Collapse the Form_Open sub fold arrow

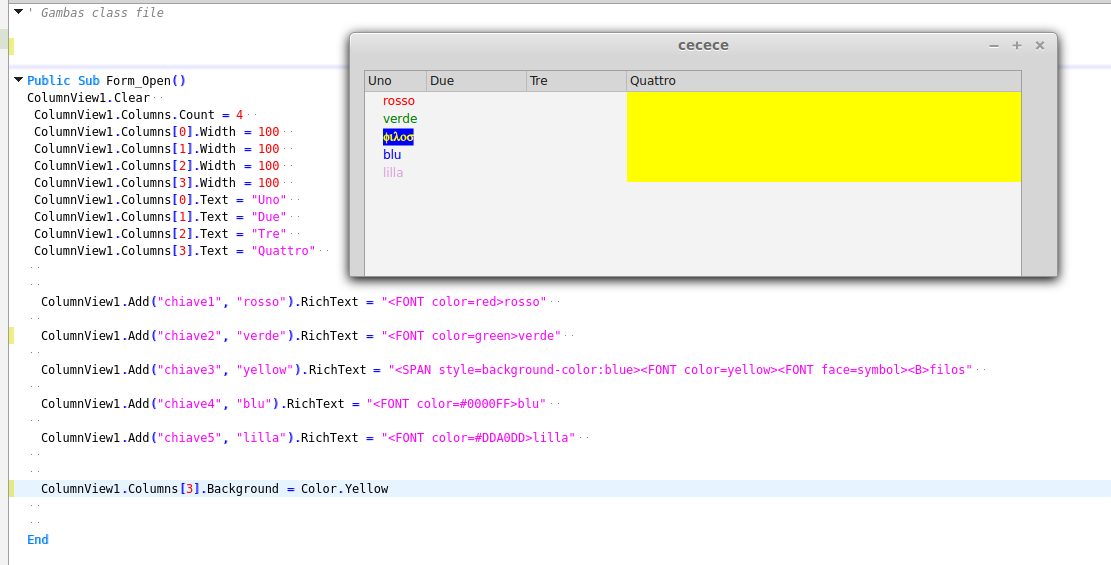pos(18,80)
